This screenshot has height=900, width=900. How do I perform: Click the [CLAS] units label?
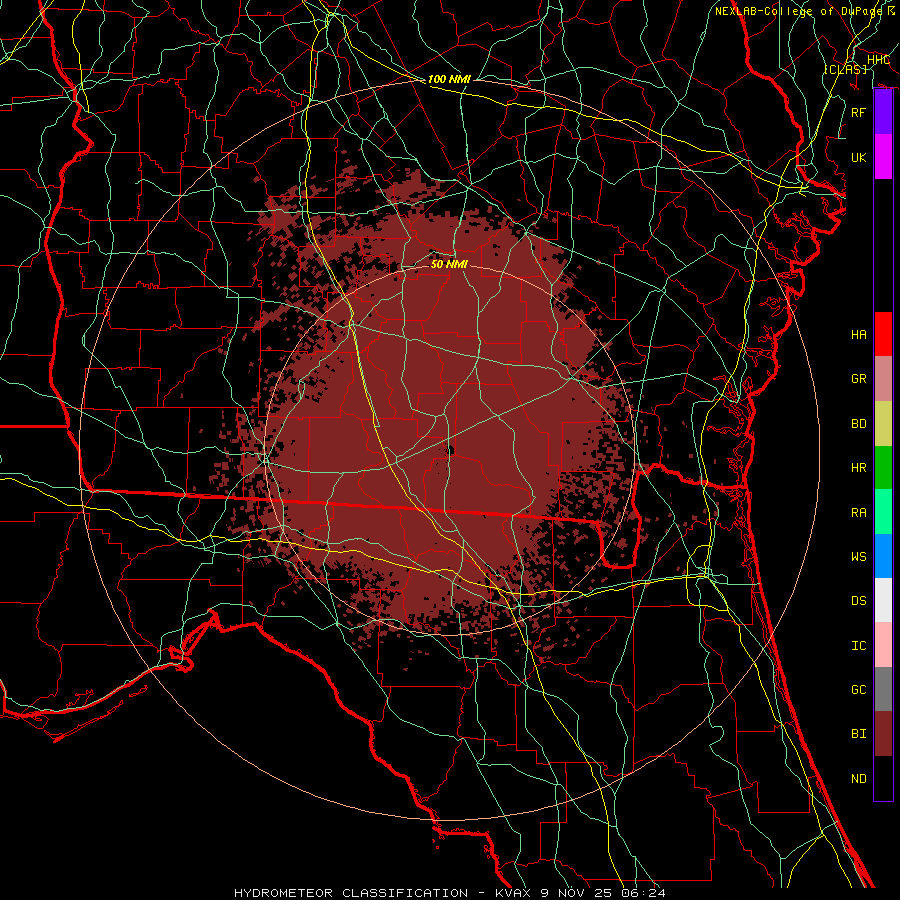pyautogui.click(x=845, y=69)
